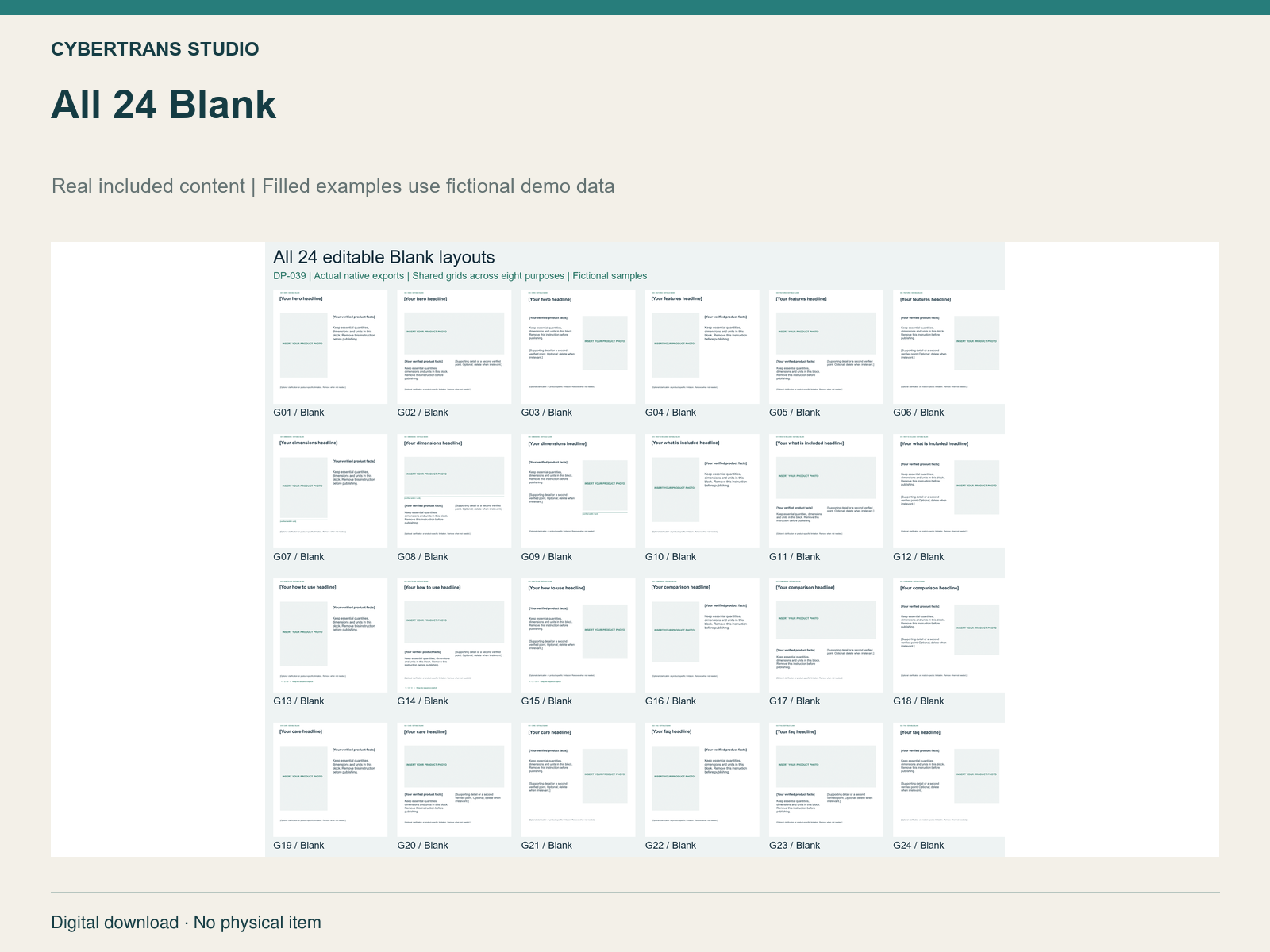Click the G24 / Blank layout thumbnail

(949, 780)
